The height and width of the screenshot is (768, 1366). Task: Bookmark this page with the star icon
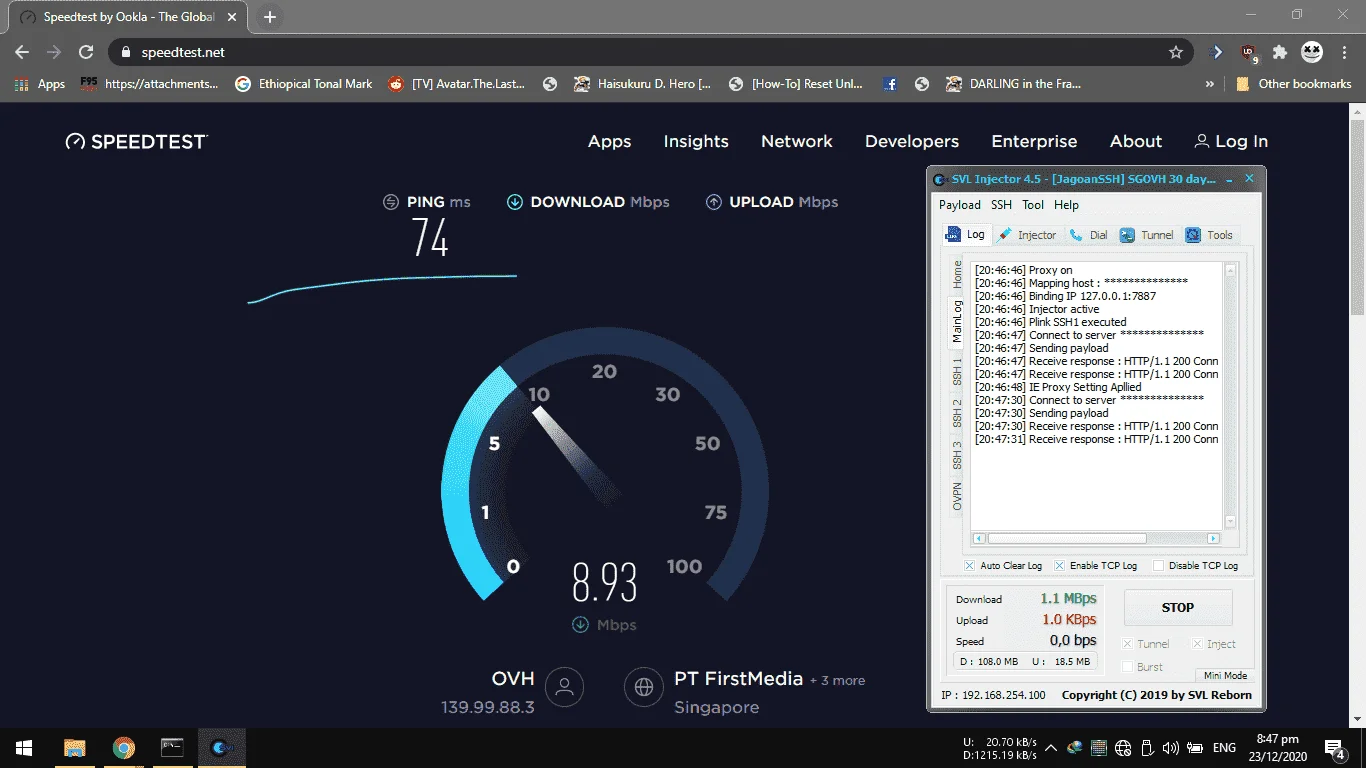coord(1176,52)
